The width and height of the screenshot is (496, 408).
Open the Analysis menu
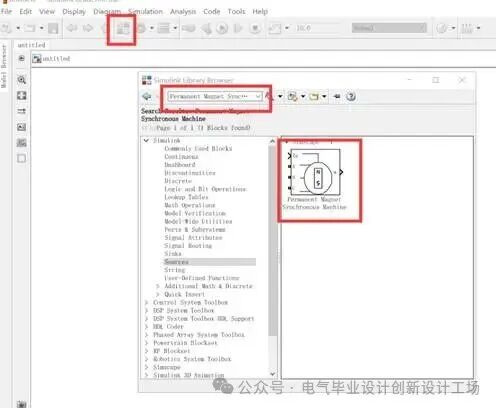coord(183,12)
